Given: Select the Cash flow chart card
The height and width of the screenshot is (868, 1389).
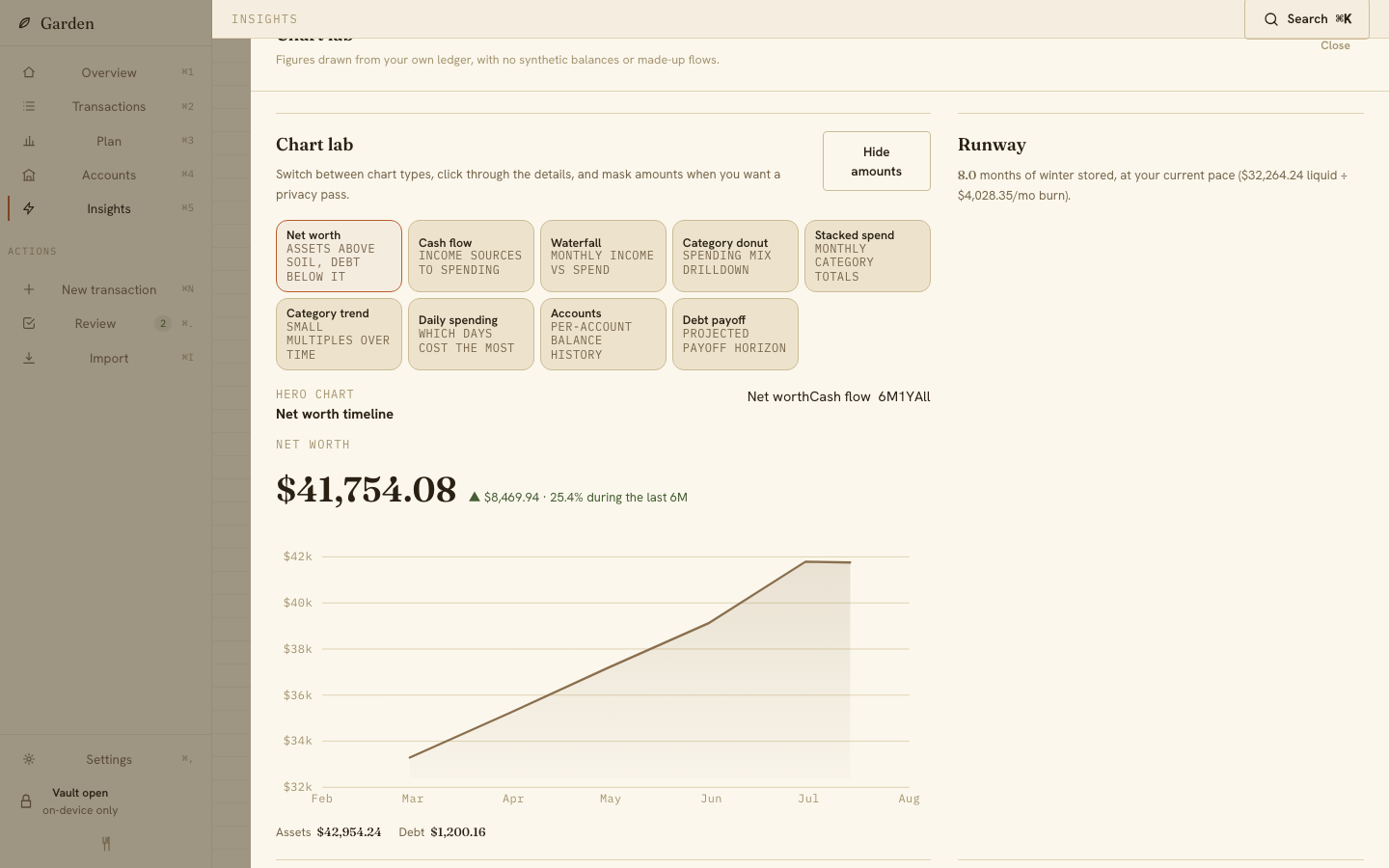Looking at the screenshot, I should (x=471, y=256).
